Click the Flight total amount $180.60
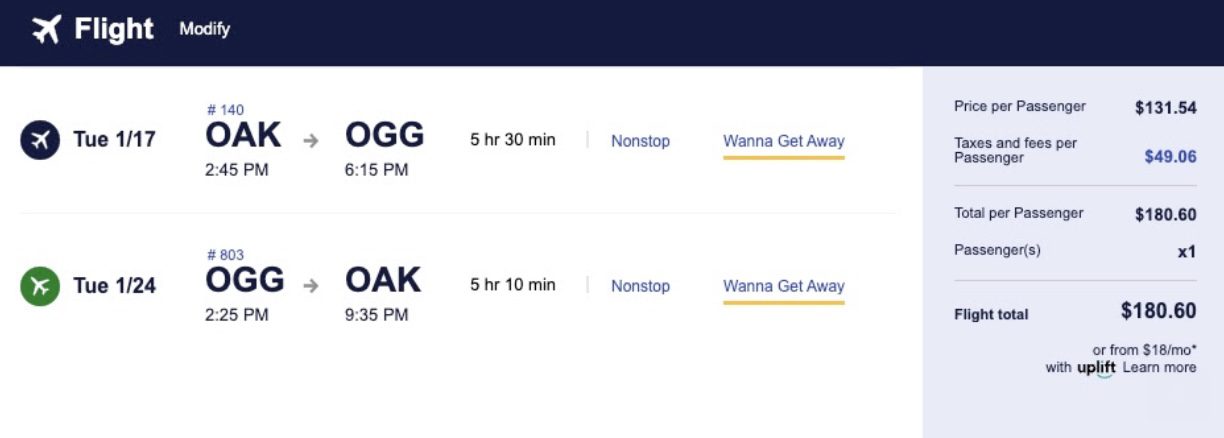Viewport: 1224px width, 438px height. coord(1158,311)
